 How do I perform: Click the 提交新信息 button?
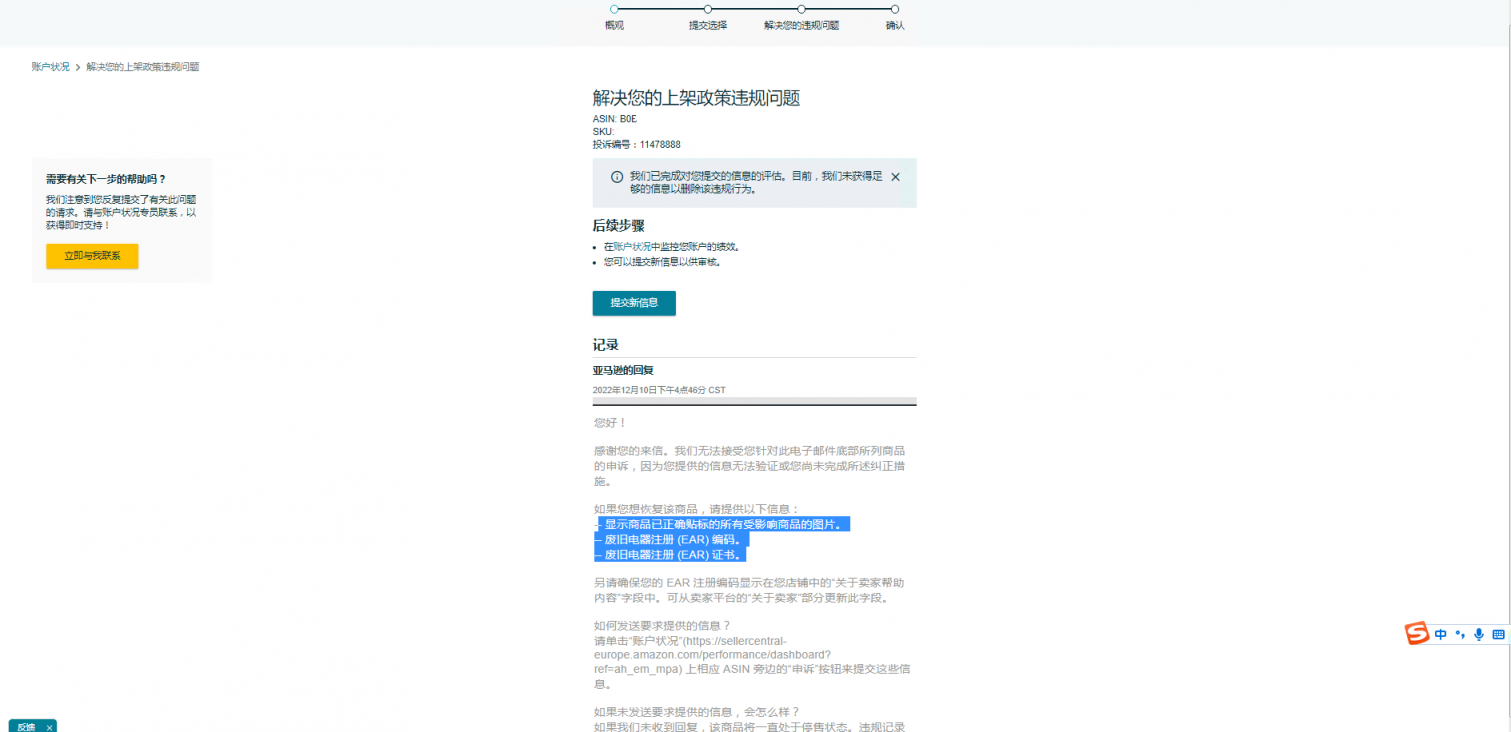coord(634,303)
